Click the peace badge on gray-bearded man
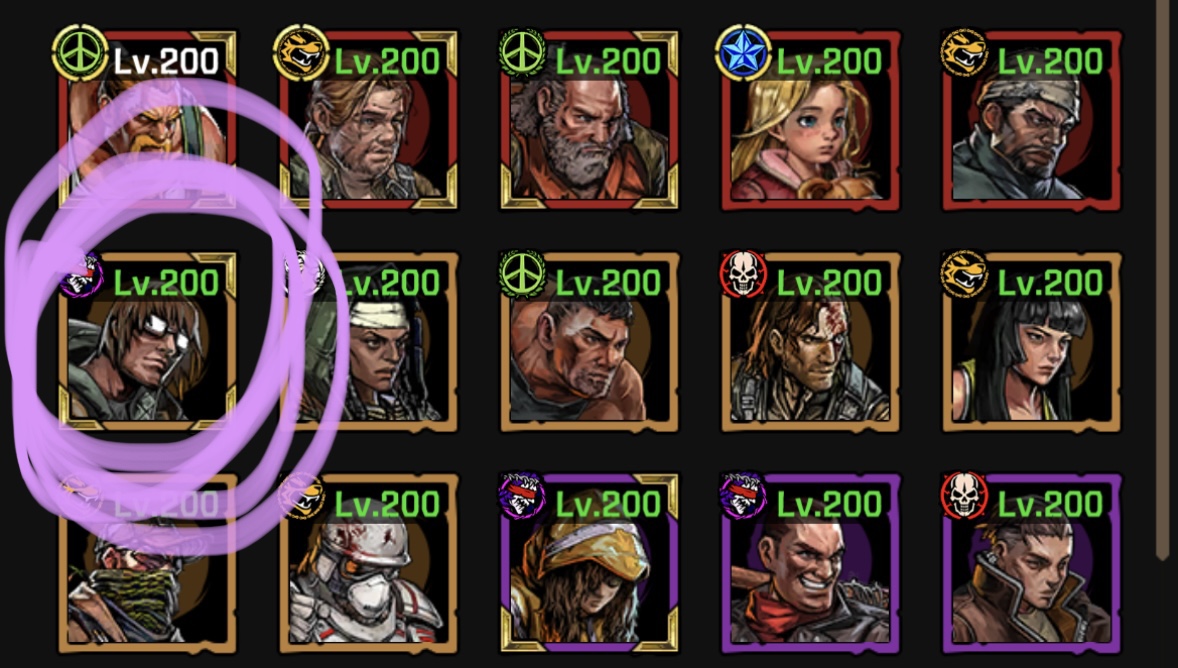Image resolution: width=1178 pixels, height=668 pixels. (x=521, y=53)
